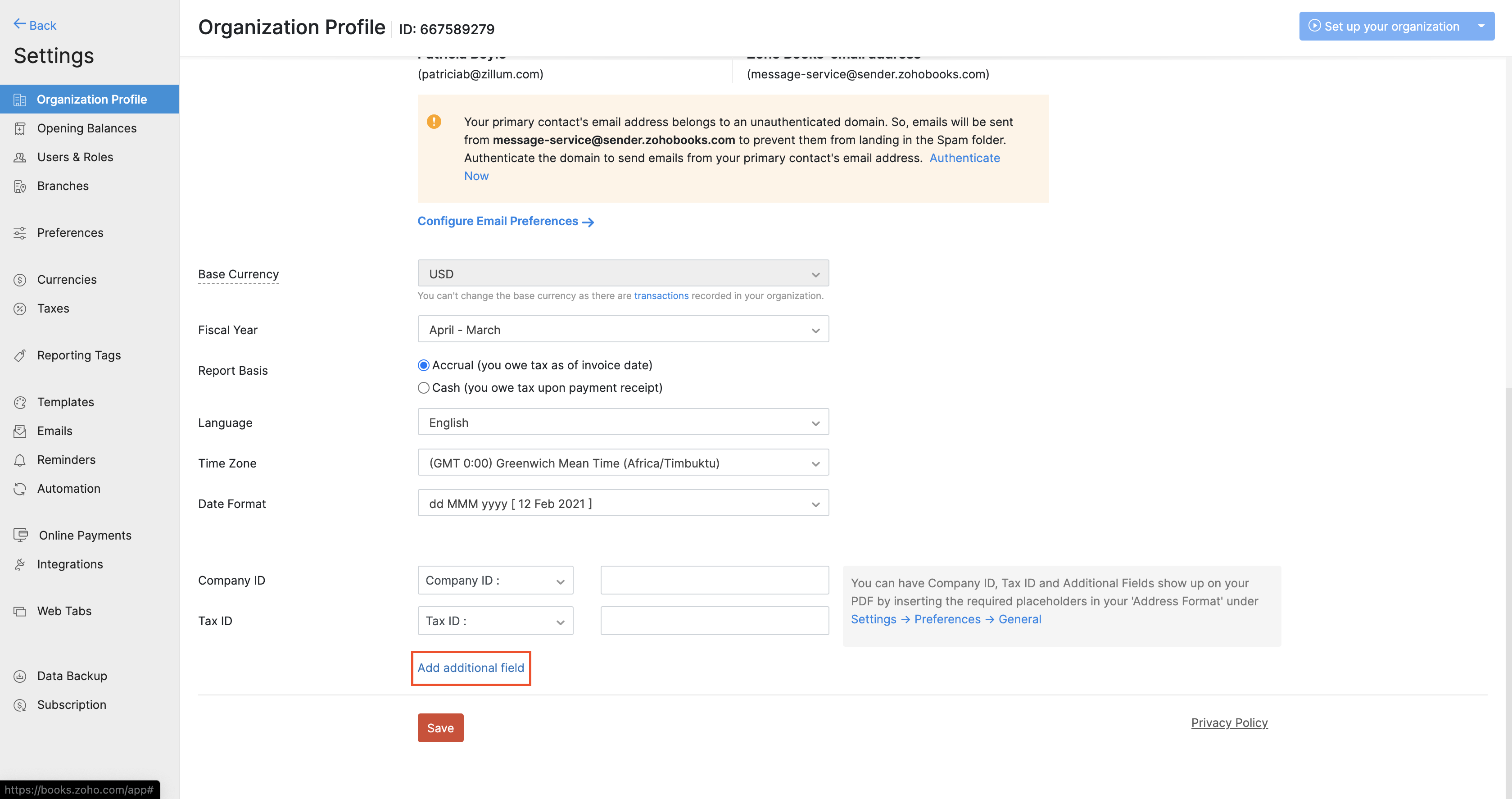
Task: Select the Reporting Tags sidebar icon
Action: click(x=20, y=355)
